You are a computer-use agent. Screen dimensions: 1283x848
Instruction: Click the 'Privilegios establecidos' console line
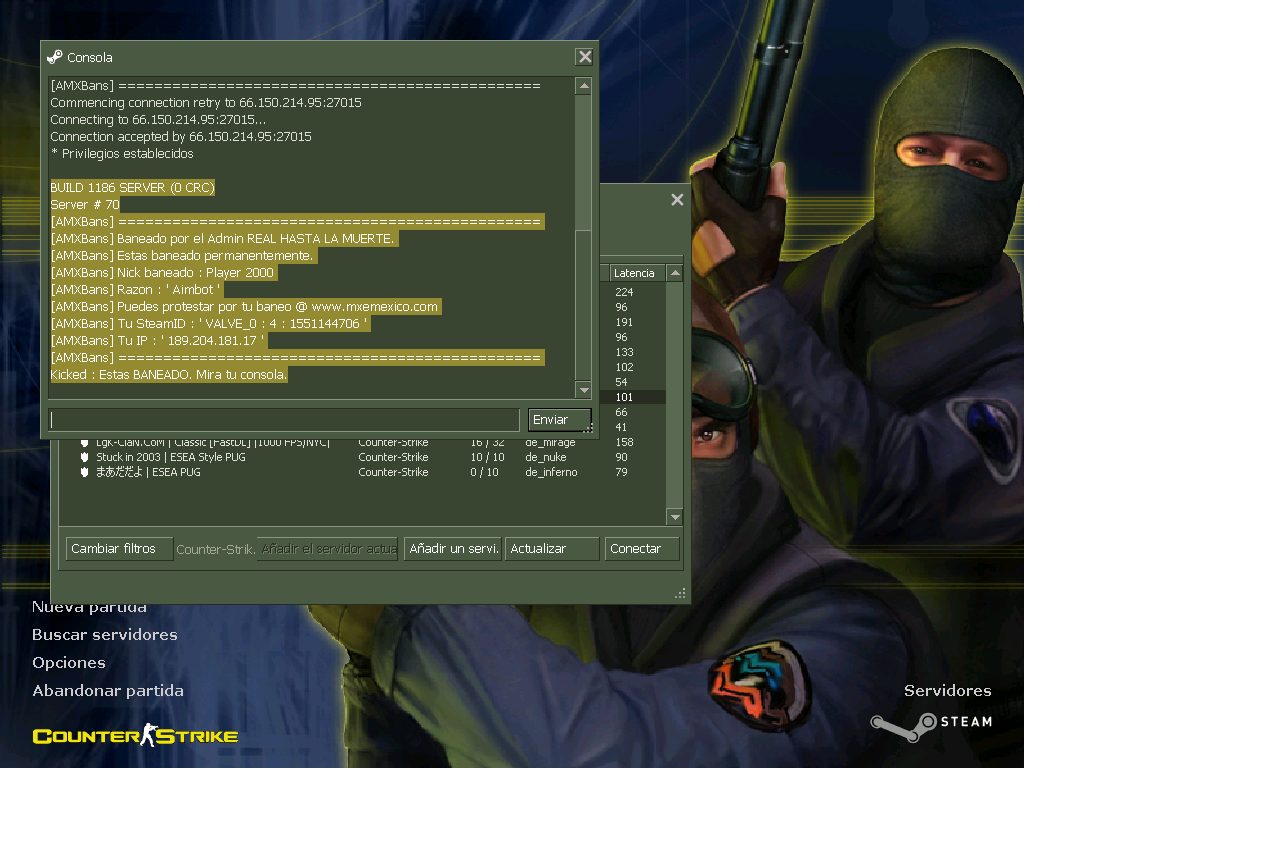[122, 153]
